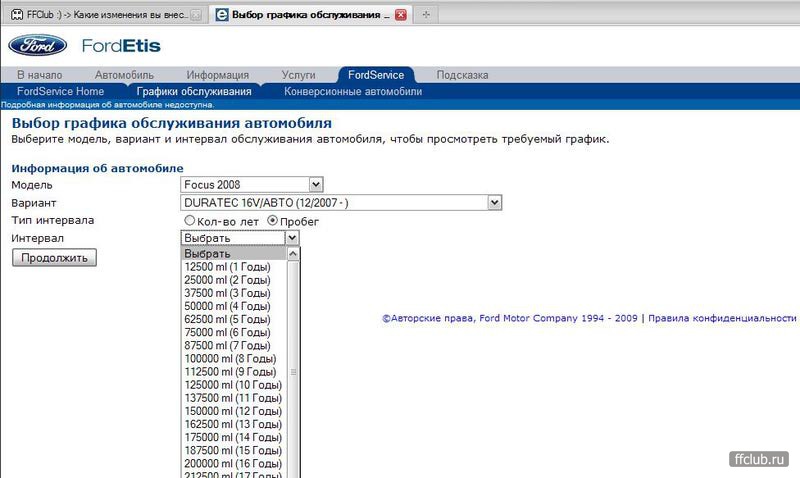Close the 'Выбор графика обслуживания' tab

[x=401, y=15]
